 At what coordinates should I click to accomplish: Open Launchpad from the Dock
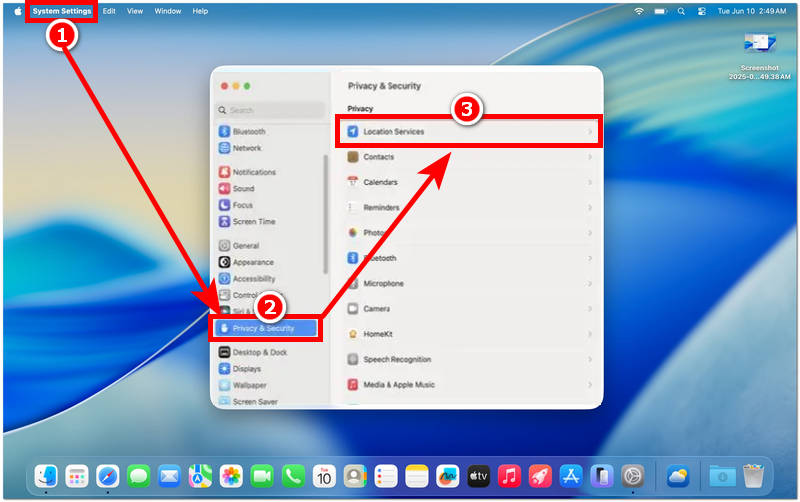coord(77,476)
